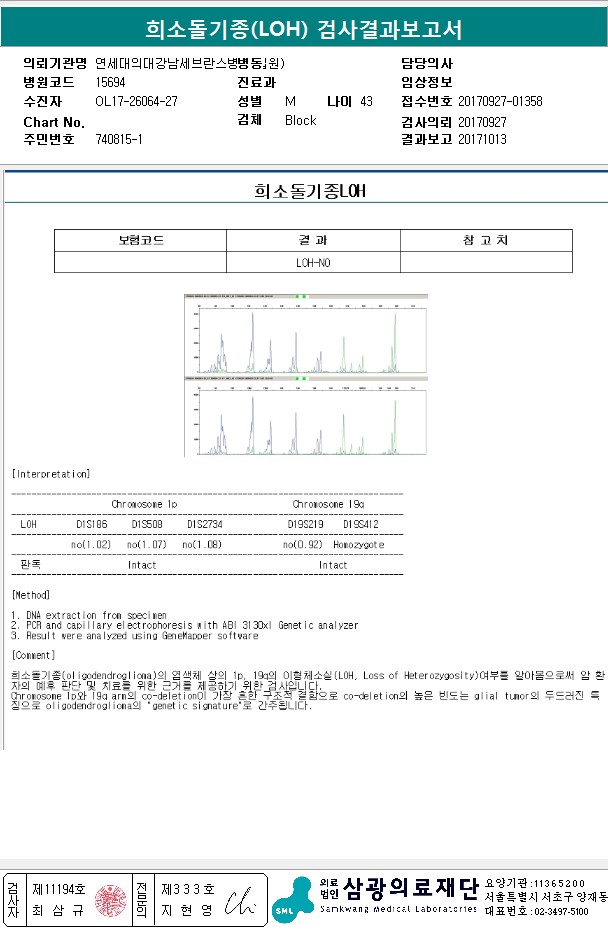The width and height of the screenshot is (608, 938).
Task: Click the green markers above the upper chart
Action: click(301, 296)
